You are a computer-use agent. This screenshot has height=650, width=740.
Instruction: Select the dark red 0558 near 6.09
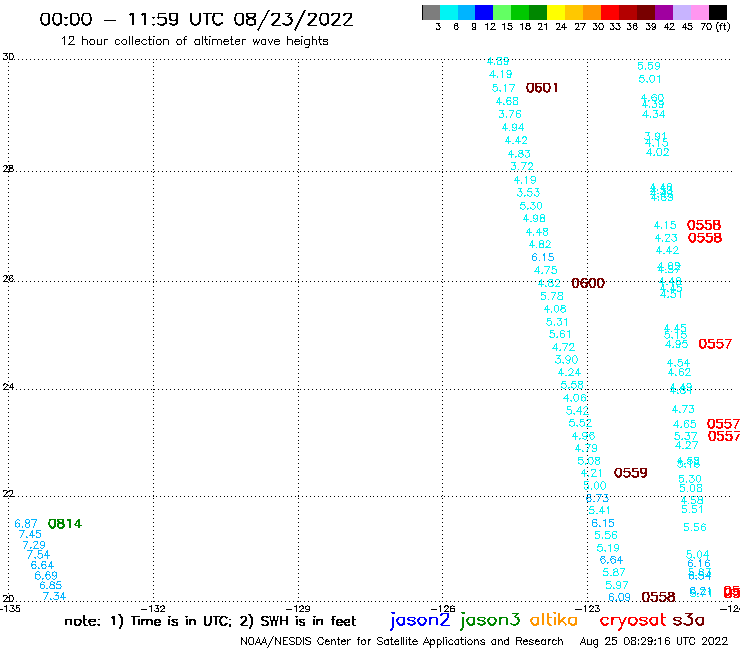tap(658, 597)
